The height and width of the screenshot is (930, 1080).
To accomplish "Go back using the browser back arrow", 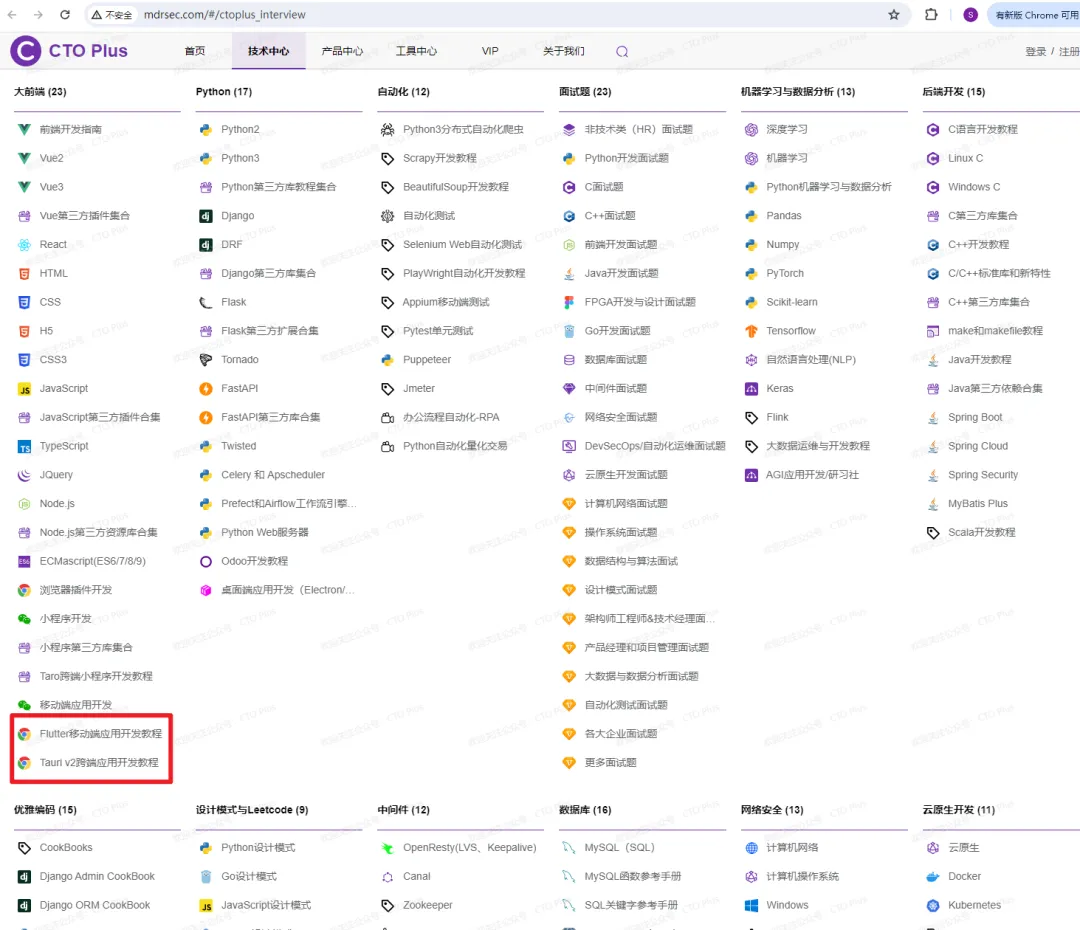I will [12, 14].
